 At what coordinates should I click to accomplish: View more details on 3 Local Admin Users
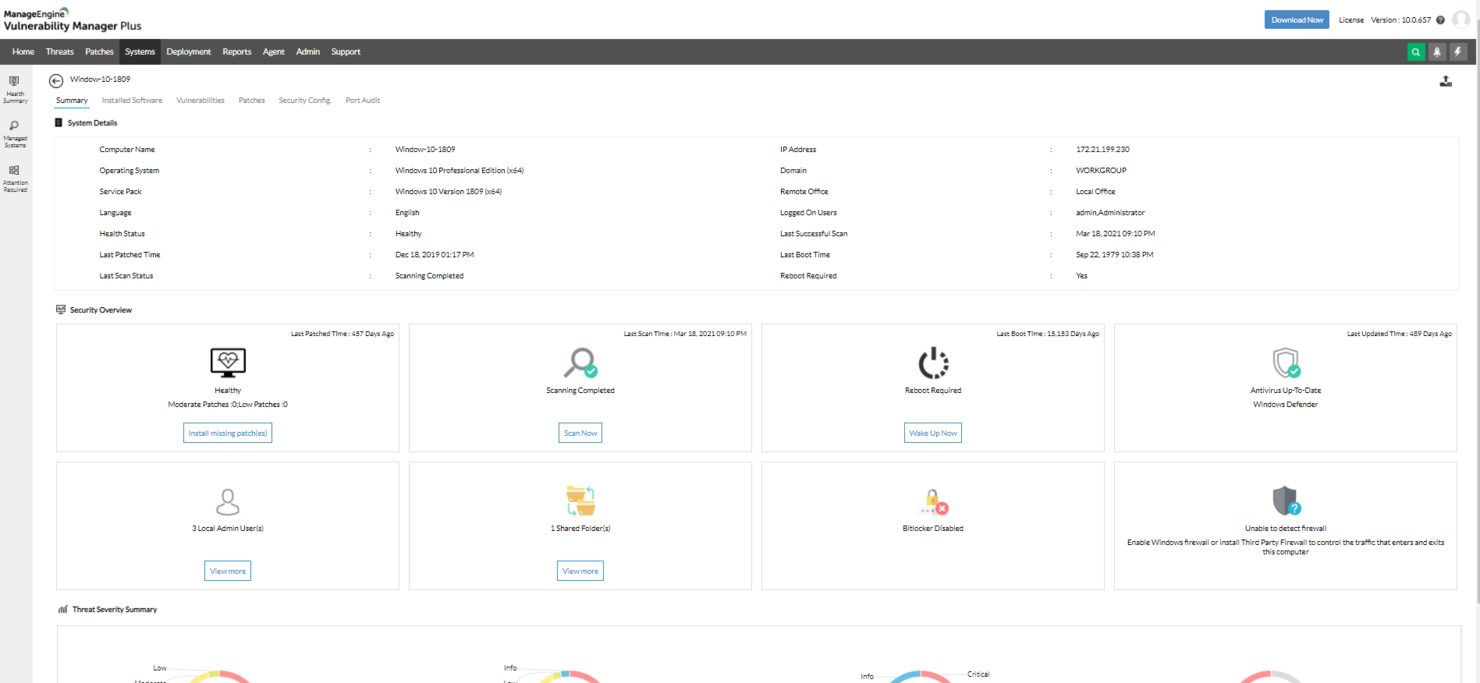coord(227,570)
